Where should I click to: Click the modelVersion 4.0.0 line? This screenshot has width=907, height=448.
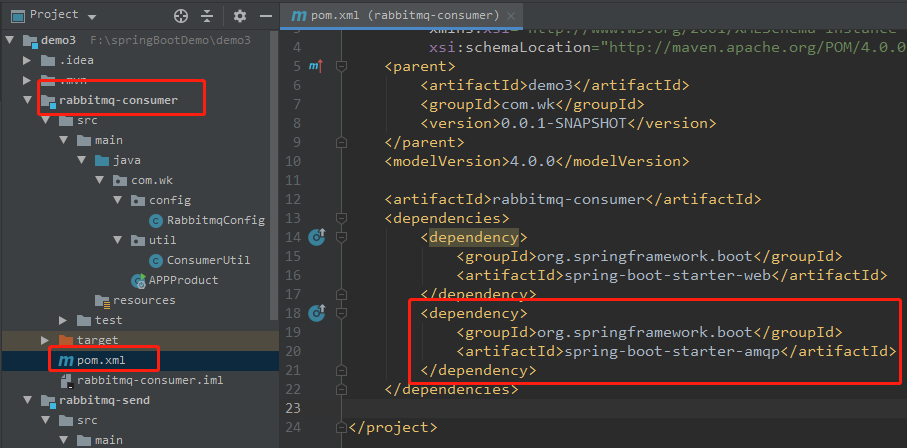click(537, 161)
